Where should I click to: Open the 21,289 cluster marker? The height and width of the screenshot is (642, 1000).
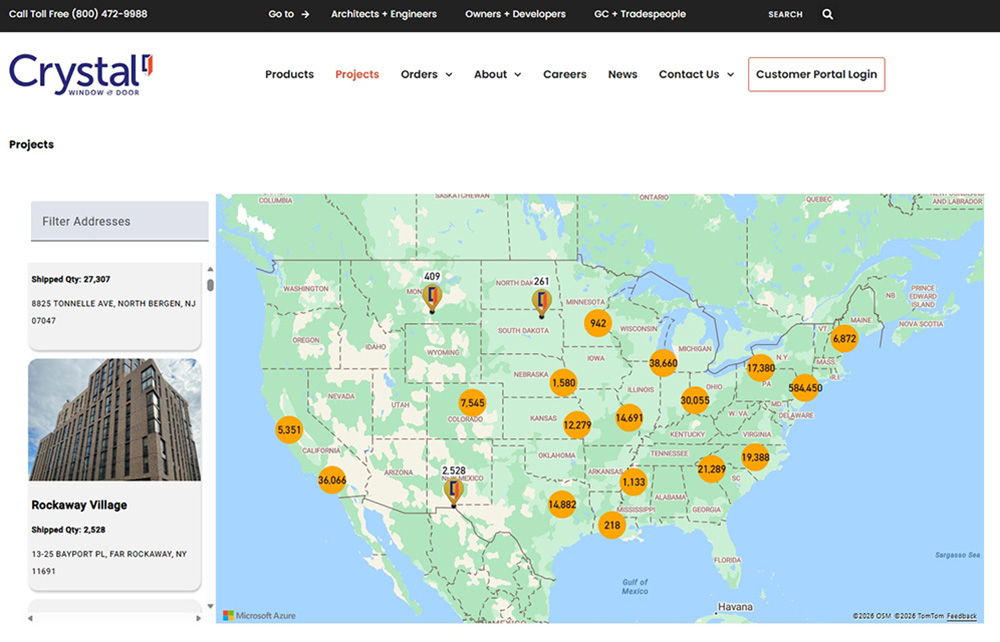click(x=711, y=469)
